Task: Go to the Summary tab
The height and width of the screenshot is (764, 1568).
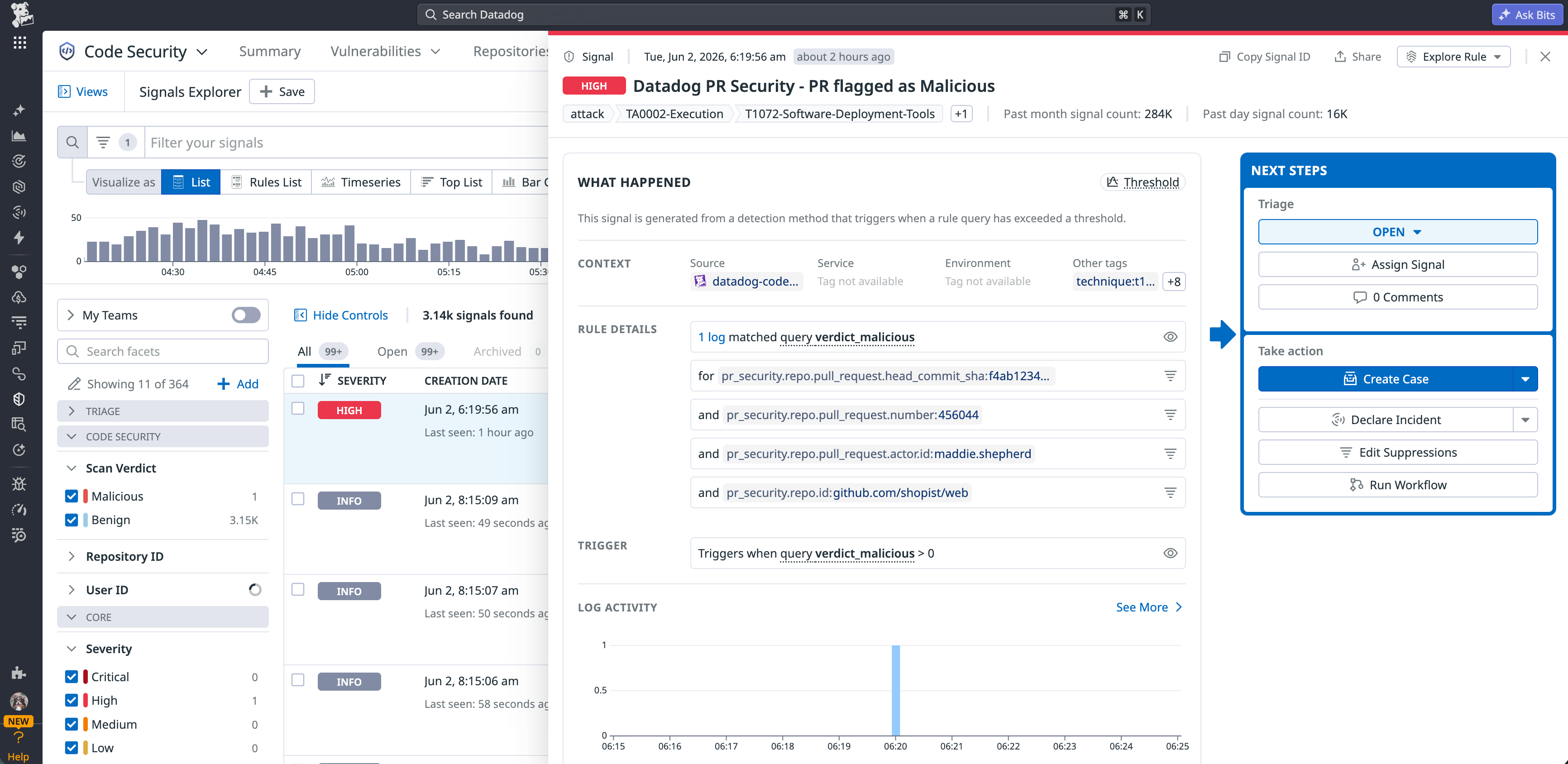Action: pyautogui.click(x=270, y=51)
